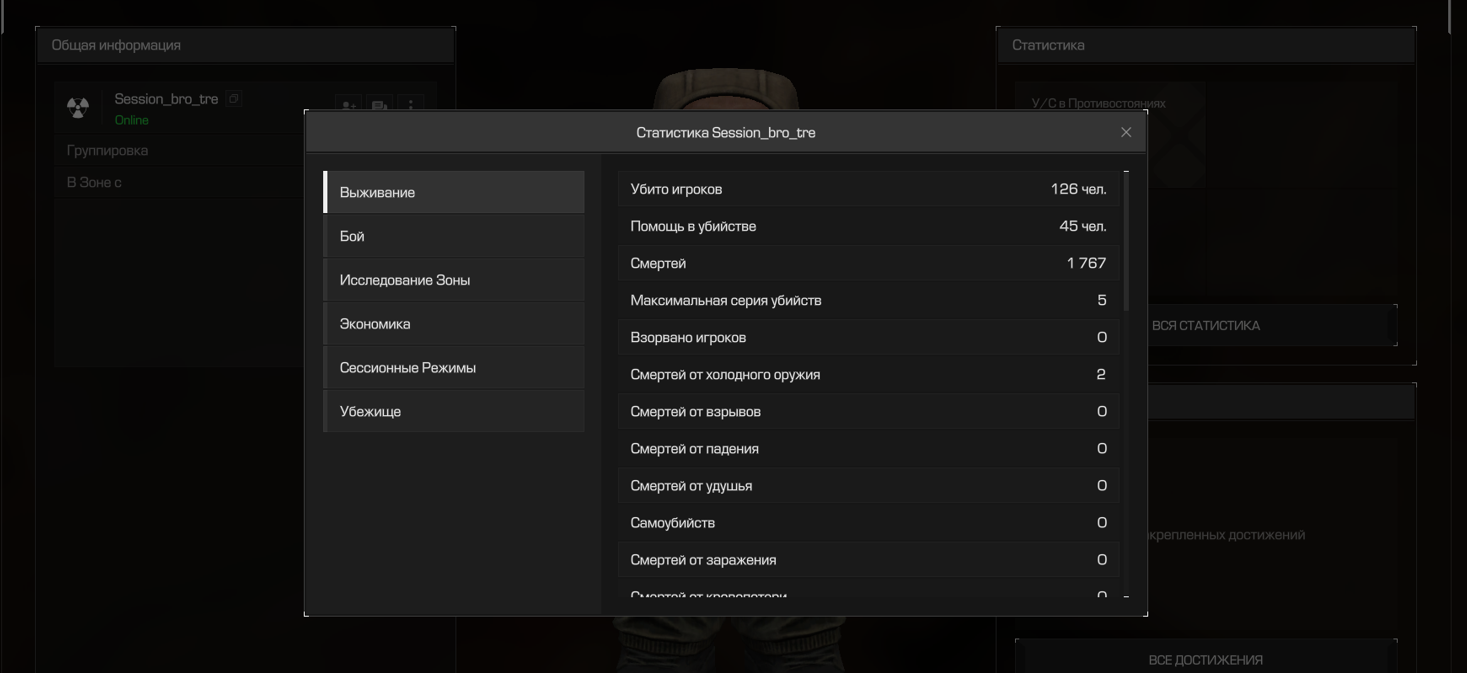Screen dimensions: 1467x673
Task: Click the statistics list scrollbar thumb
Action: pos(1126,240)
